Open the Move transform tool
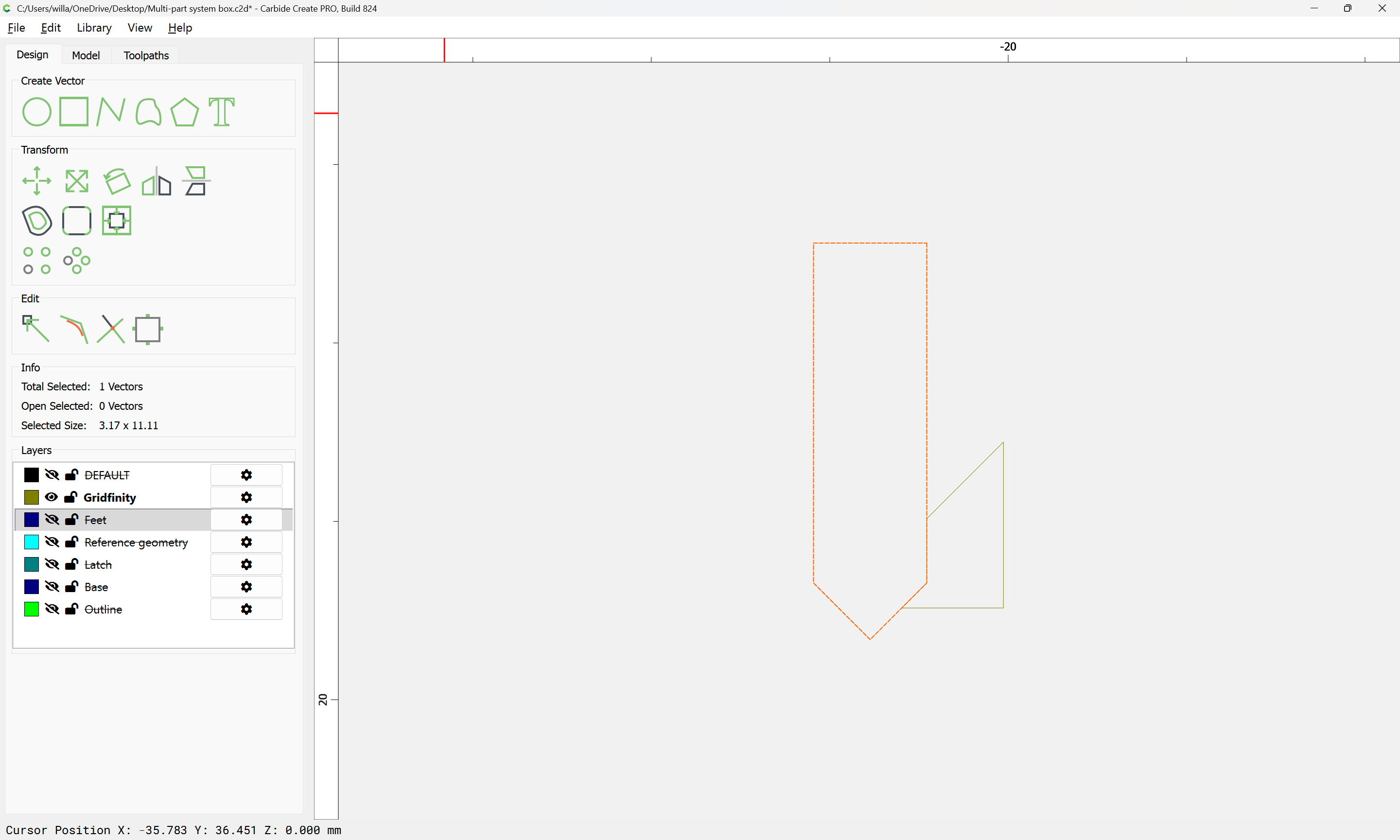Screen dimensions: 1400x840 click(x=37, y=181)
